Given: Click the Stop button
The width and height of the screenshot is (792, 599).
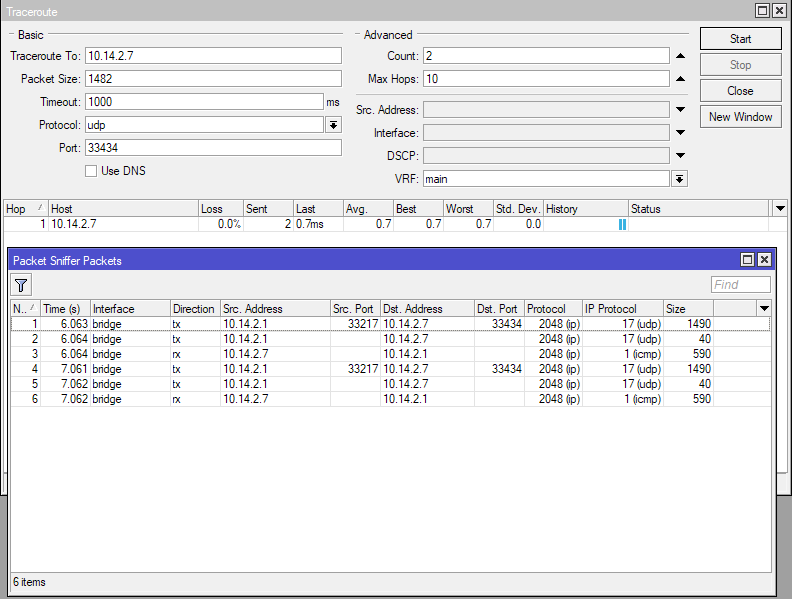Looking at the screenshot, I should pos(740,65).
